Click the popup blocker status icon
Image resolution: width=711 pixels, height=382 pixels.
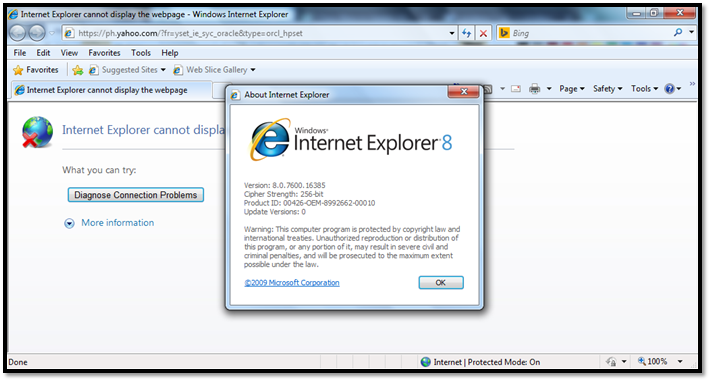click(611, 362)
